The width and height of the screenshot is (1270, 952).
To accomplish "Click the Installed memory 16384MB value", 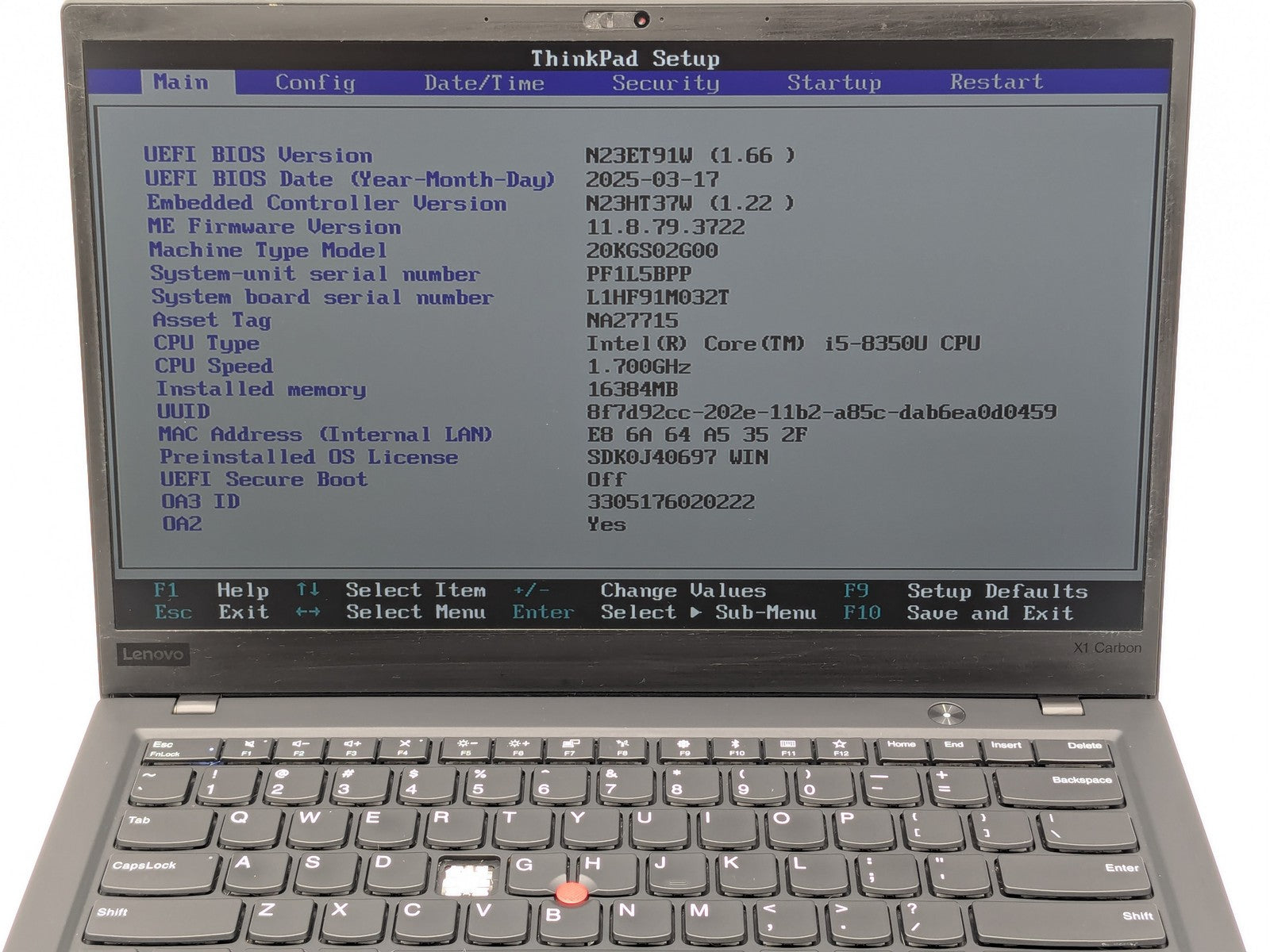I will point(633,390).
